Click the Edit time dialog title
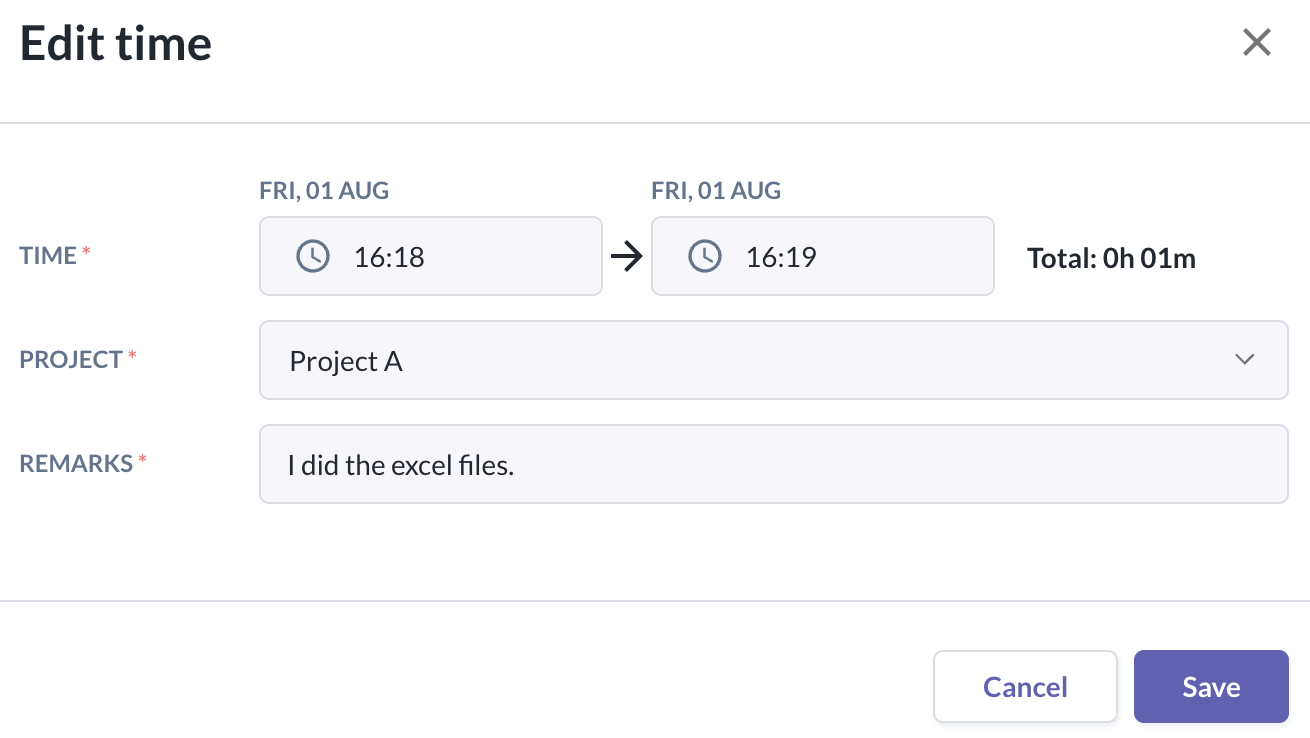Screen dimensions: 1310x738 [x=116, y=45]
